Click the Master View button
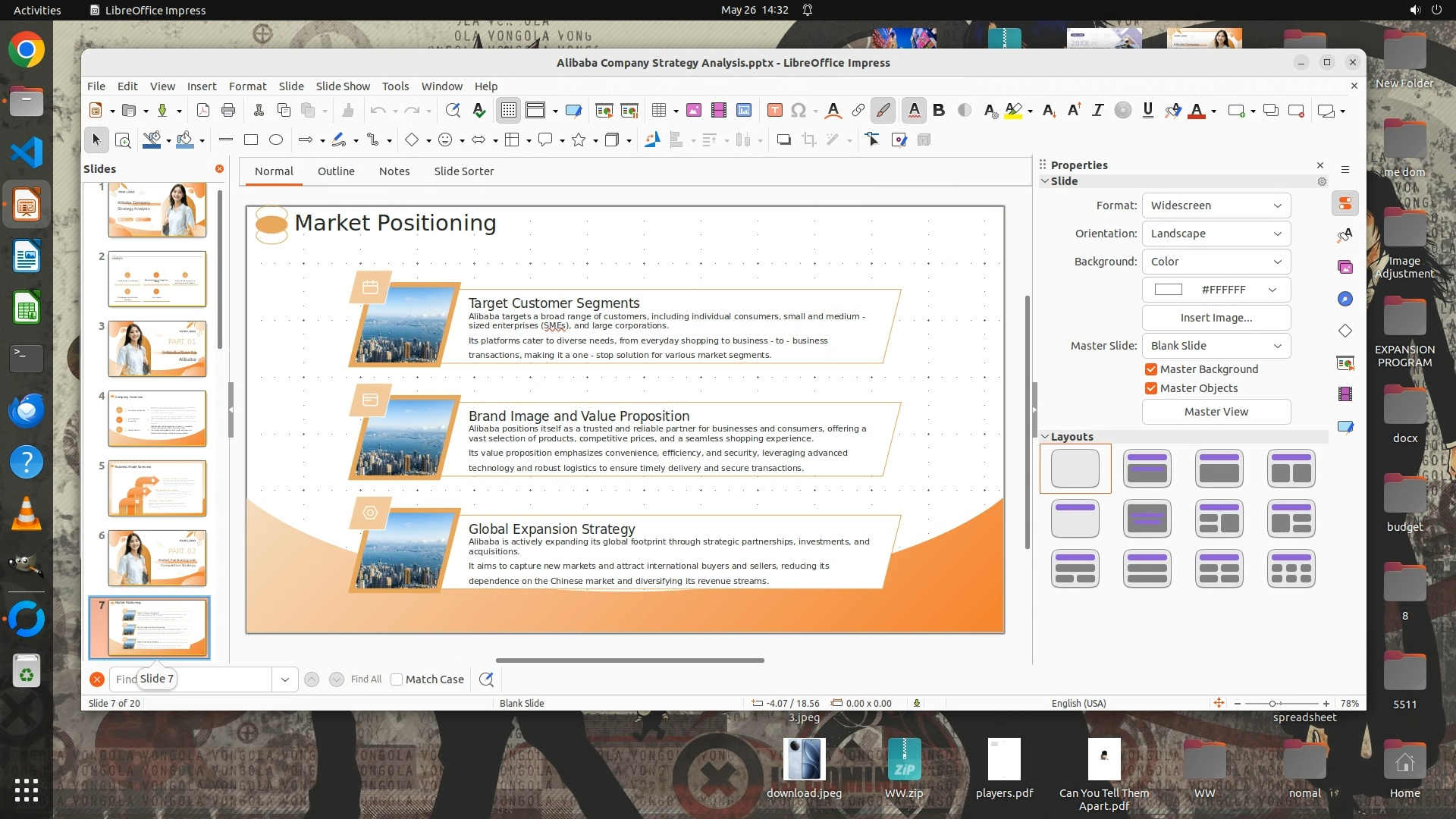This screenshot has width=1456, height=819. pyautogui.click(x=1216, y=412)
